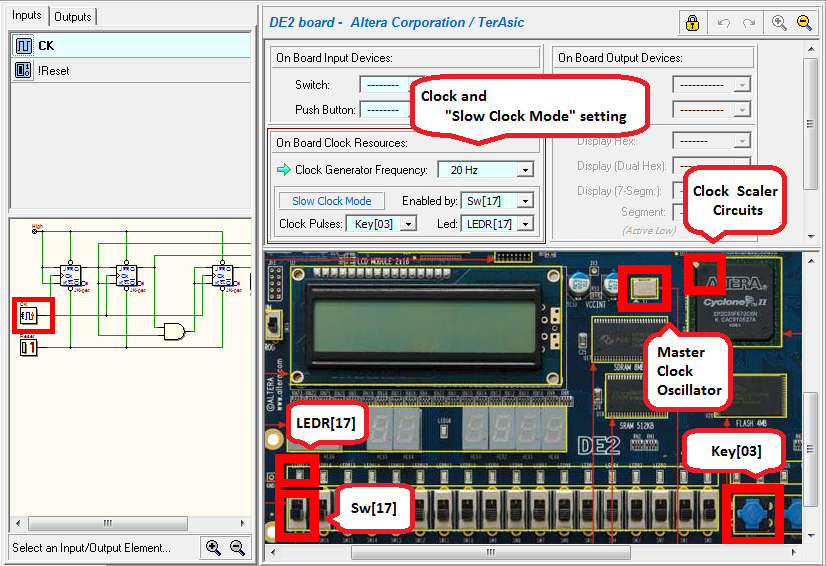The image size is (826, 566).
Task: Click the settings panel scrollbar up arrow
Action: click(811, 49)
